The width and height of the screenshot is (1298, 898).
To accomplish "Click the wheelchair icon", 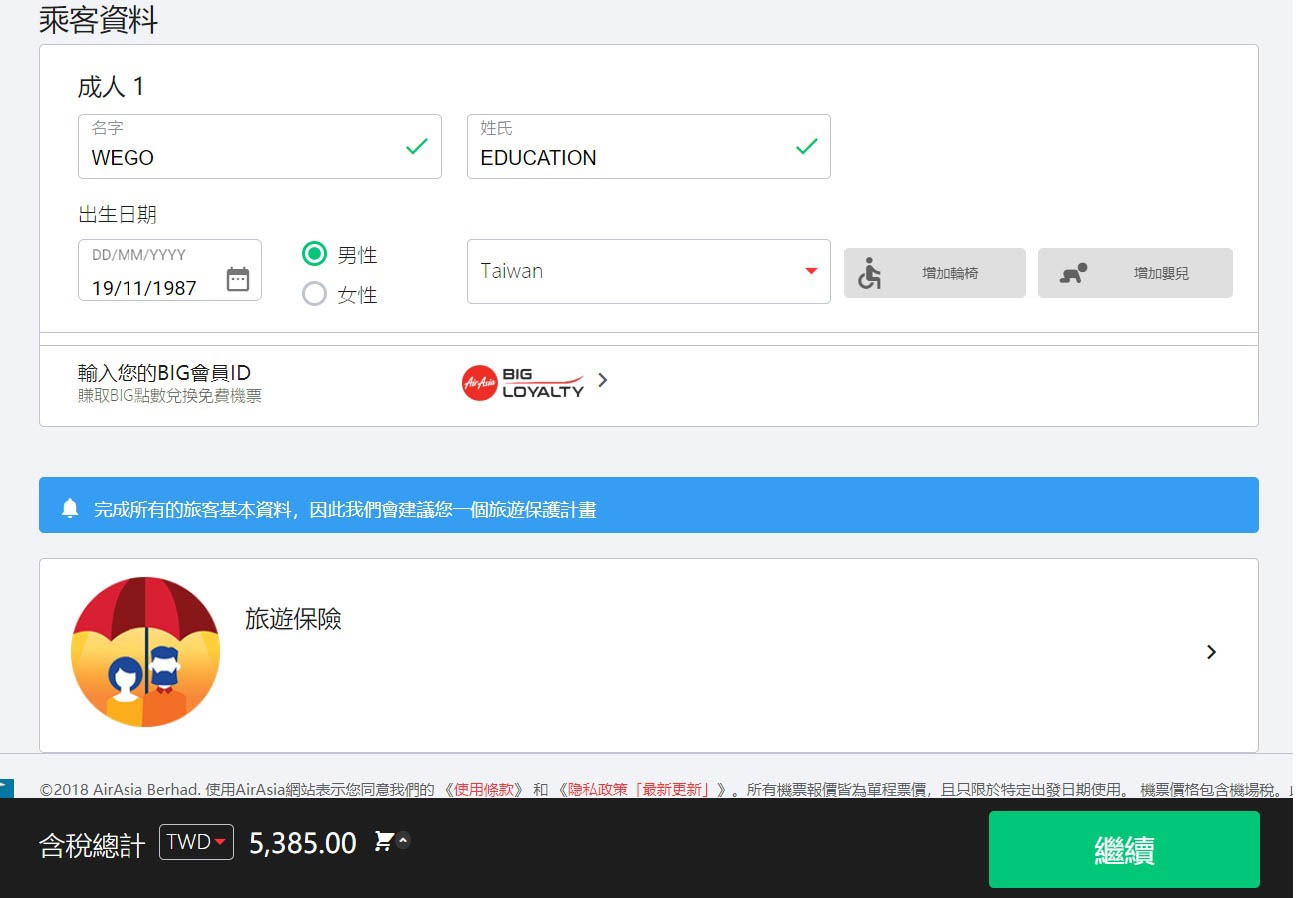I will pos(869,273).
